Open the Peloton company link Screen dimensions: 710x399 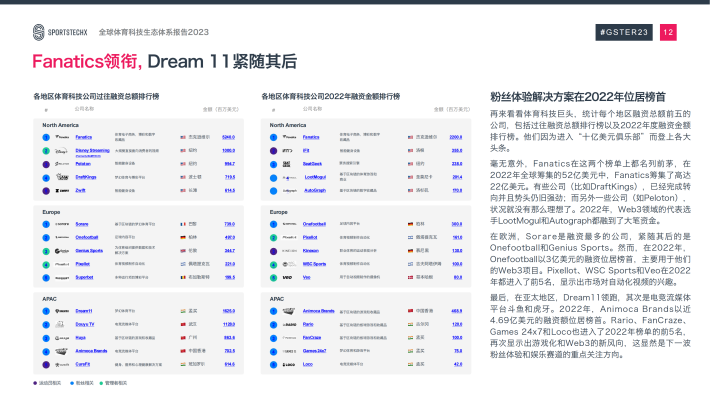click(83, 164)
